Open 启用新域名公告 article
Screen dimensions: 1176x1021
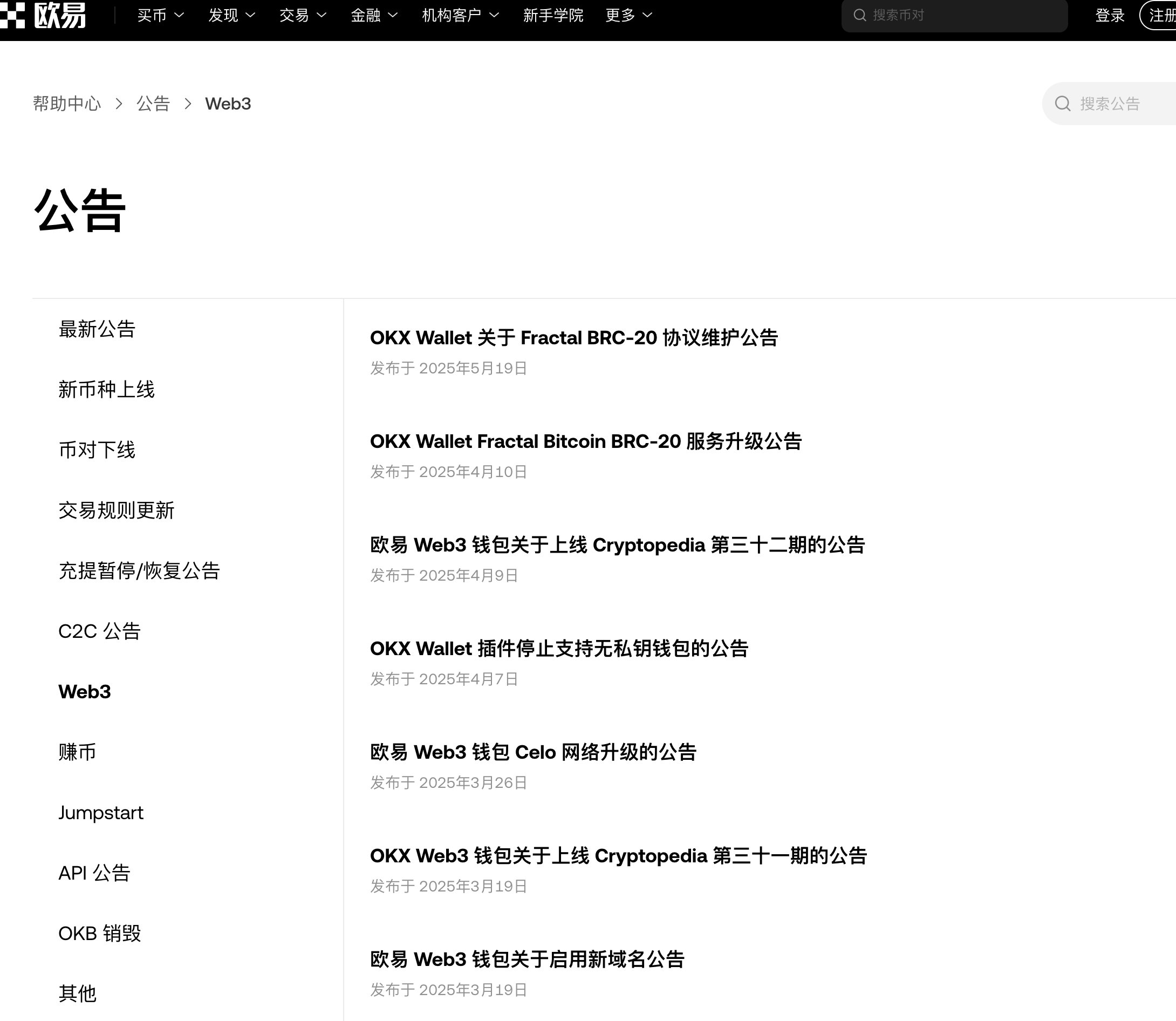pos(528,960)
